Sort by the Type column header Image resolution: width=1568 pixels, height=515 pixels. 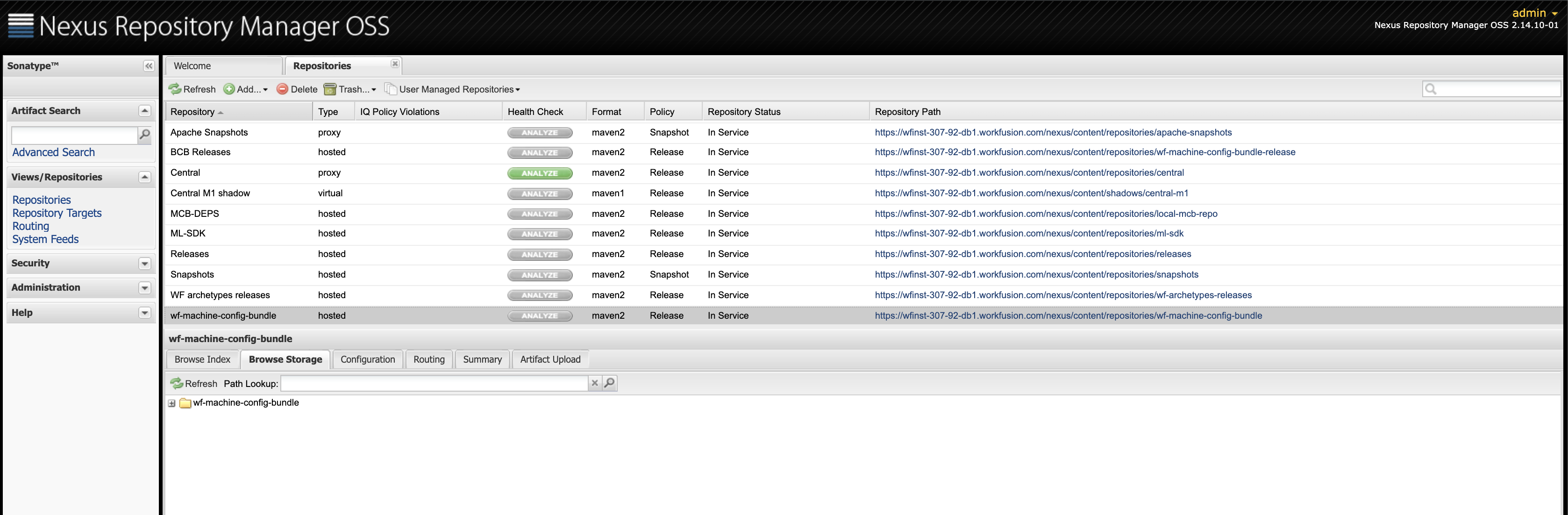tap(334, 112)
